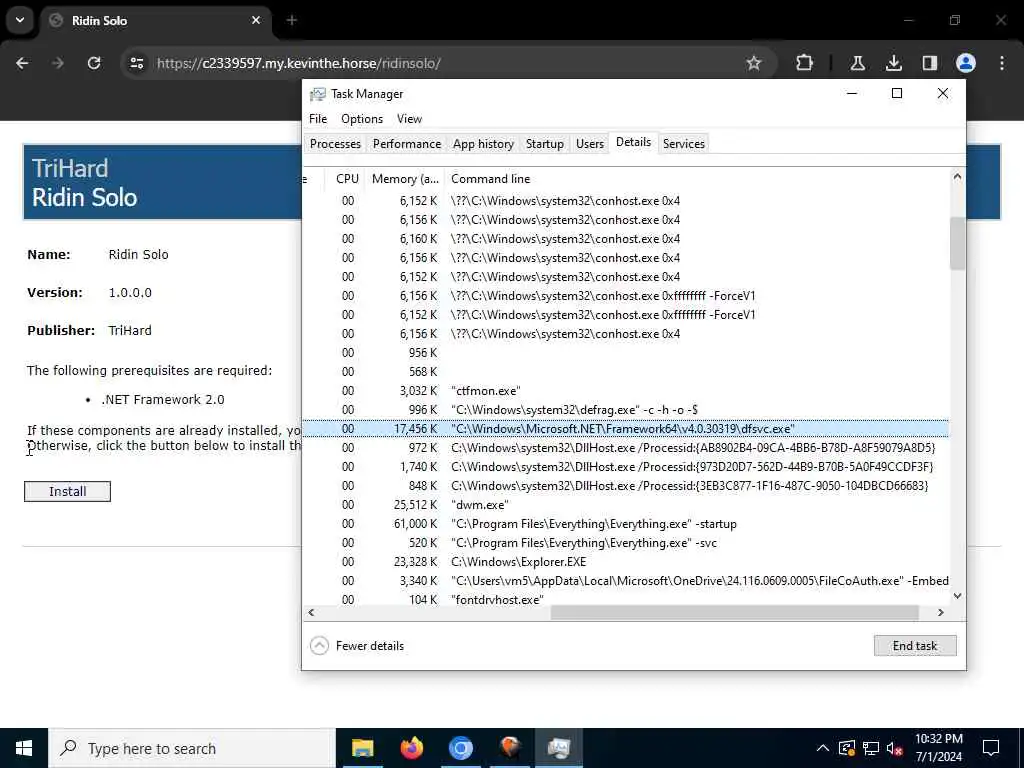Switch to the Processes tab
Screen dimensions: 1024x768
pos(335,144)
